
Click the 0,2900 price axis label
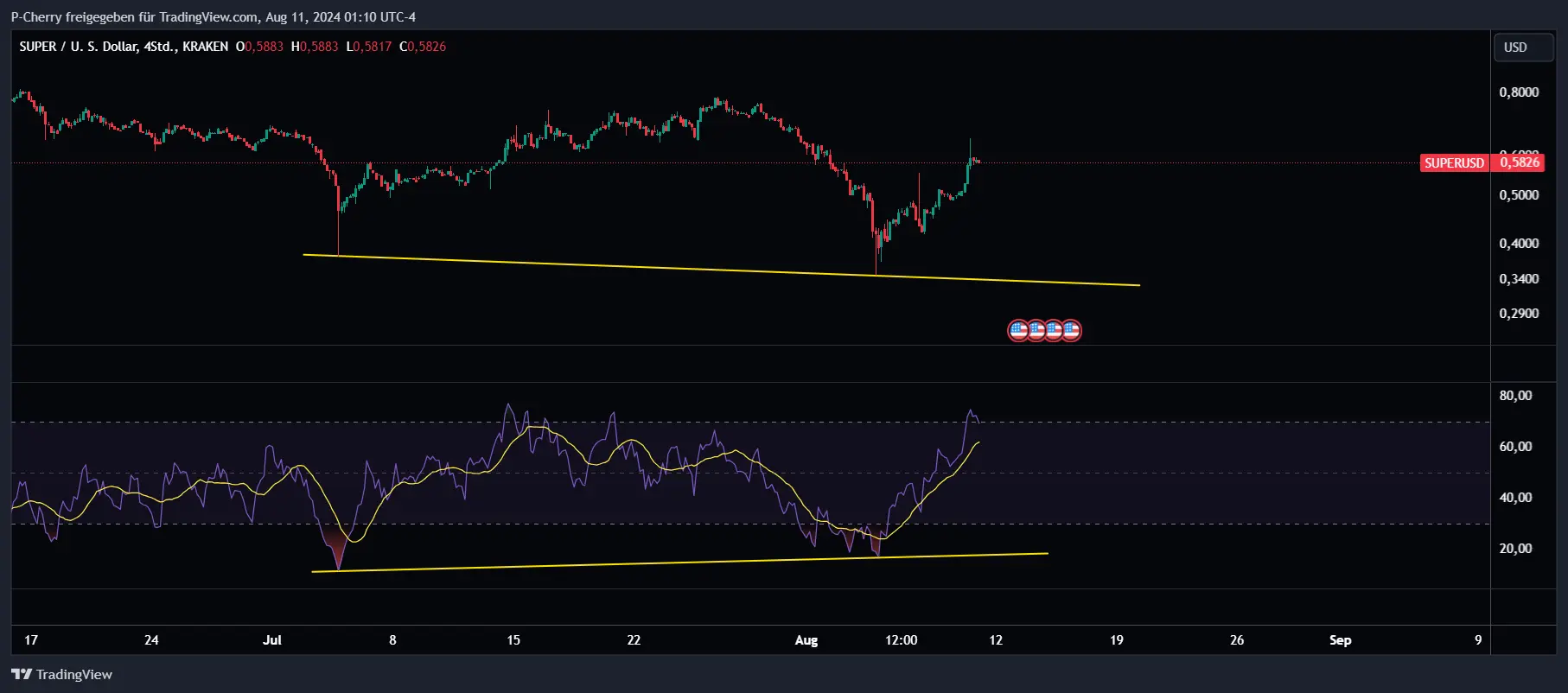point(1519,314)
